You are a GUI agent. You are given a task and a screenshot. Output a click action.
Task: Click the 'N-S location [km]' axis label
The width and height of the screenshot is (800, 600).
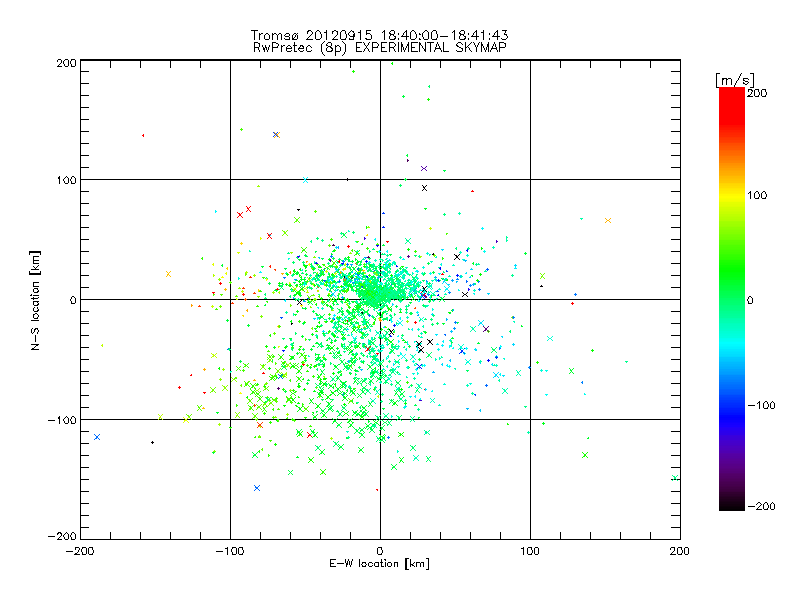(x=35, y=300)
